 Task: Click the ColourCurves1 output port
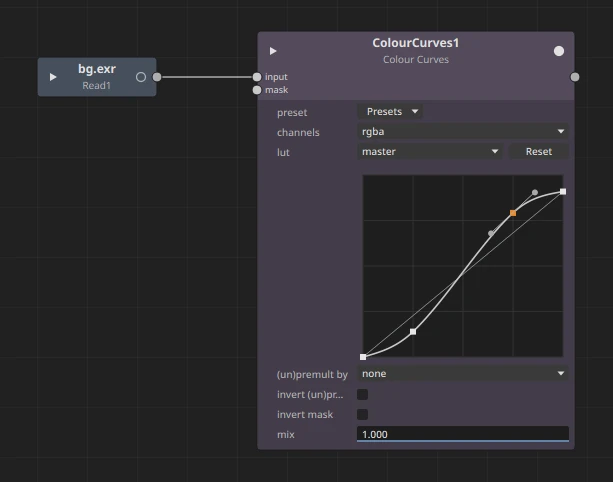[575, 77]
